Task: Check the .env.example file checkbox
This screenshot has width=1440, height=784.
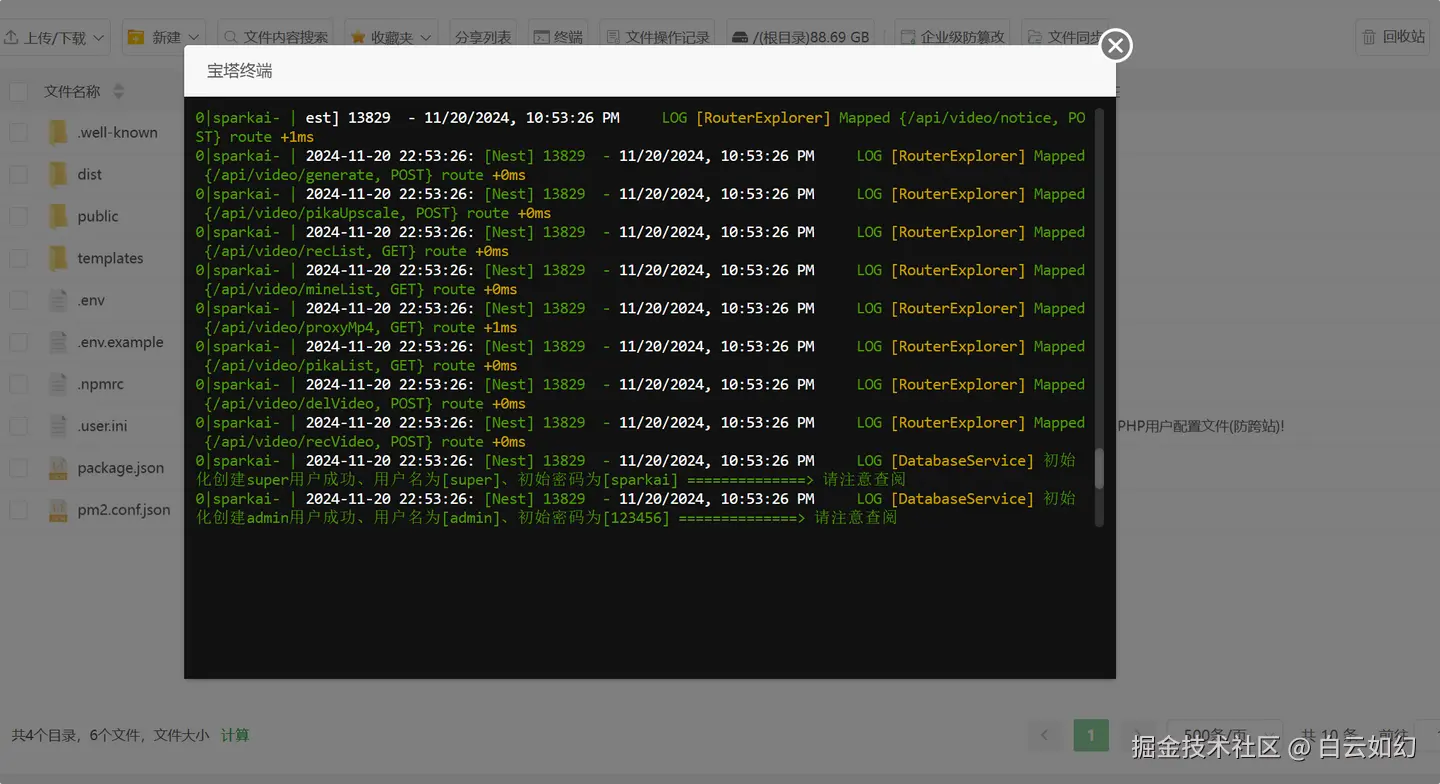Action: 18,342
